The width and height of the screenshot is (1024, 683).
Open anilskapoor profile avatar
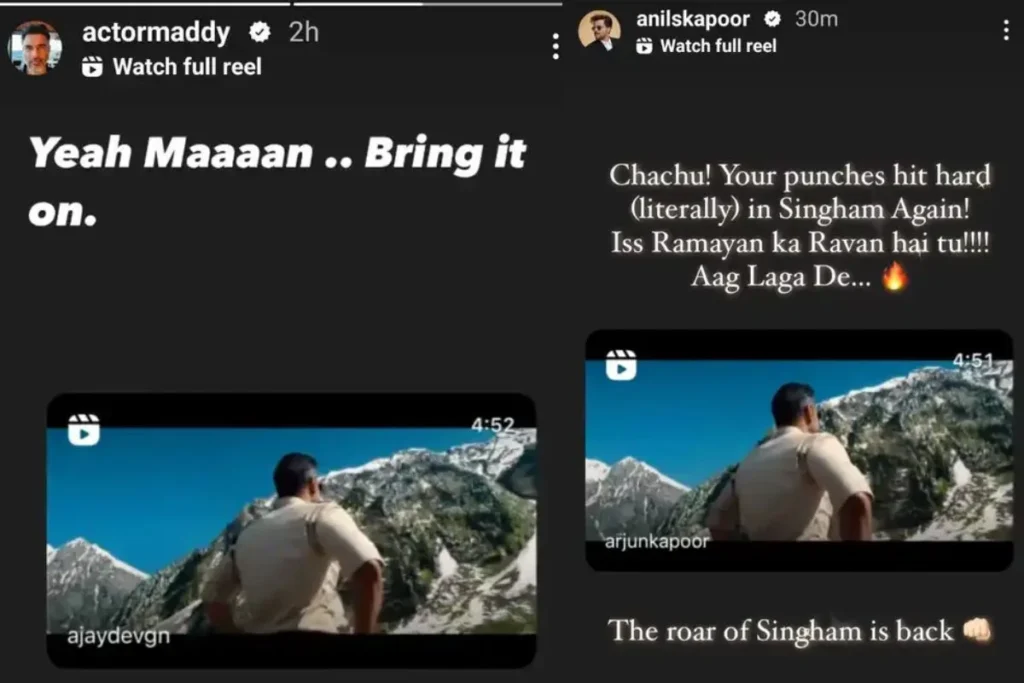click(x=600, y=30)
